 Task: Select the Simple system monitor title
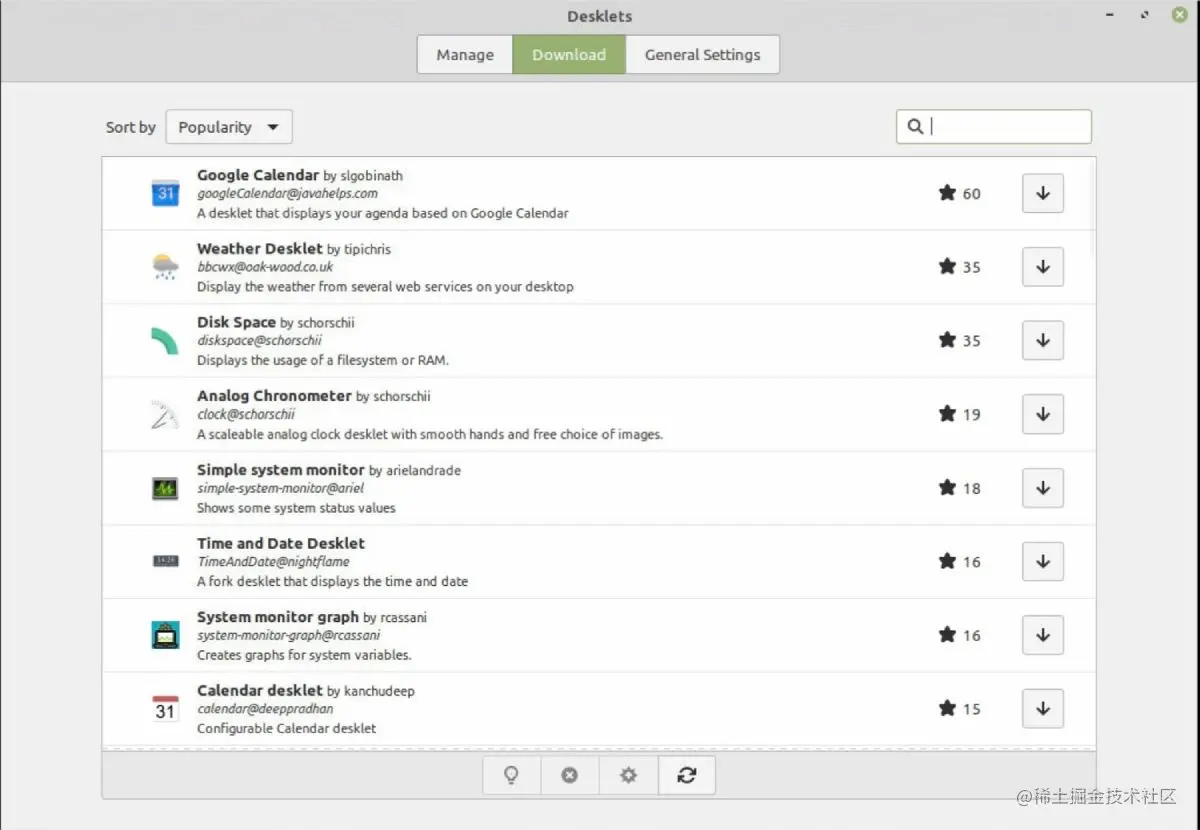pos(280,470)
